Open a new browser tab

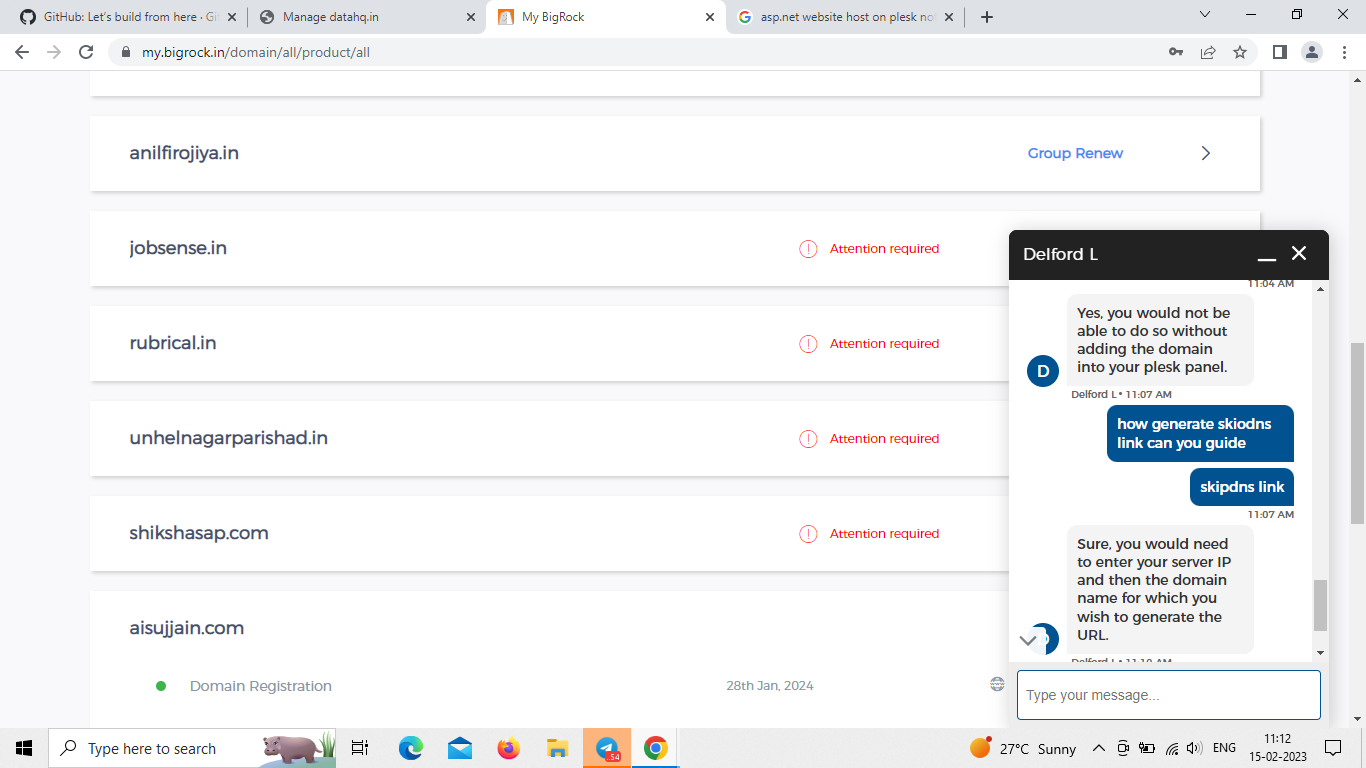pos(987,17)
